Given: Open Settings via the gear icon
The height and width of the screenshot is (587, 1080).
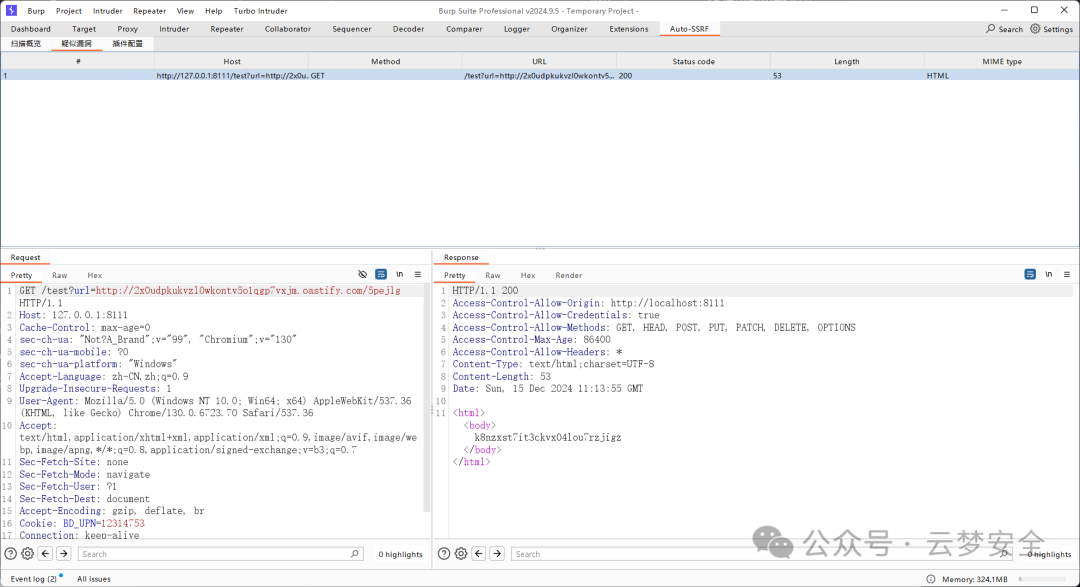Looking at the screenshot, I should pyautogui.click(x=1035, y=29).
